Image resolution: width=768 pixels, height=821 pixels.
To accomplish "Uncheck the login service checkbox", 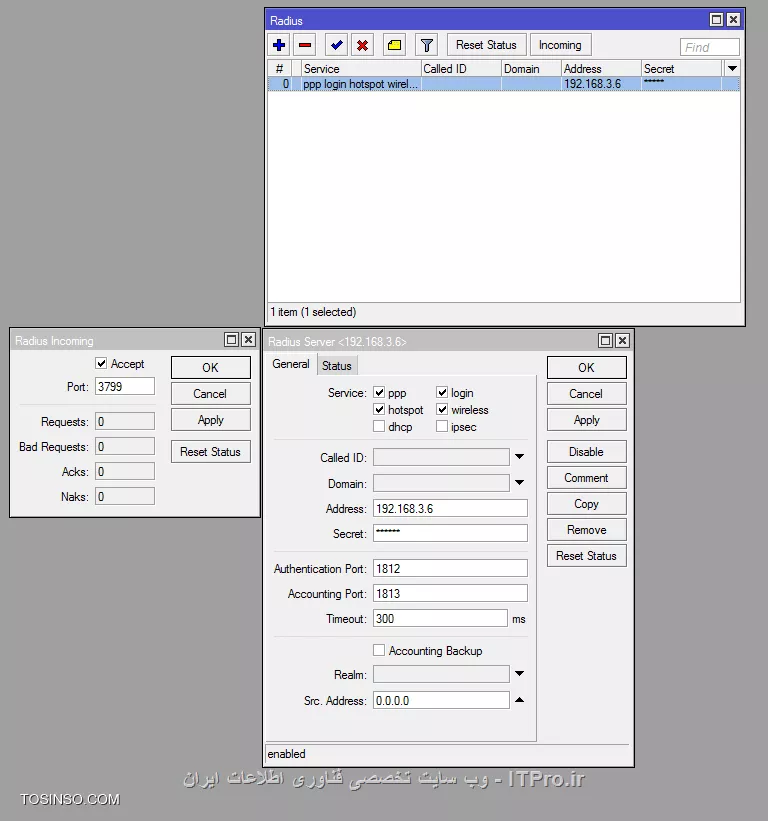I will pyautogui.click(x=442, y=392).
